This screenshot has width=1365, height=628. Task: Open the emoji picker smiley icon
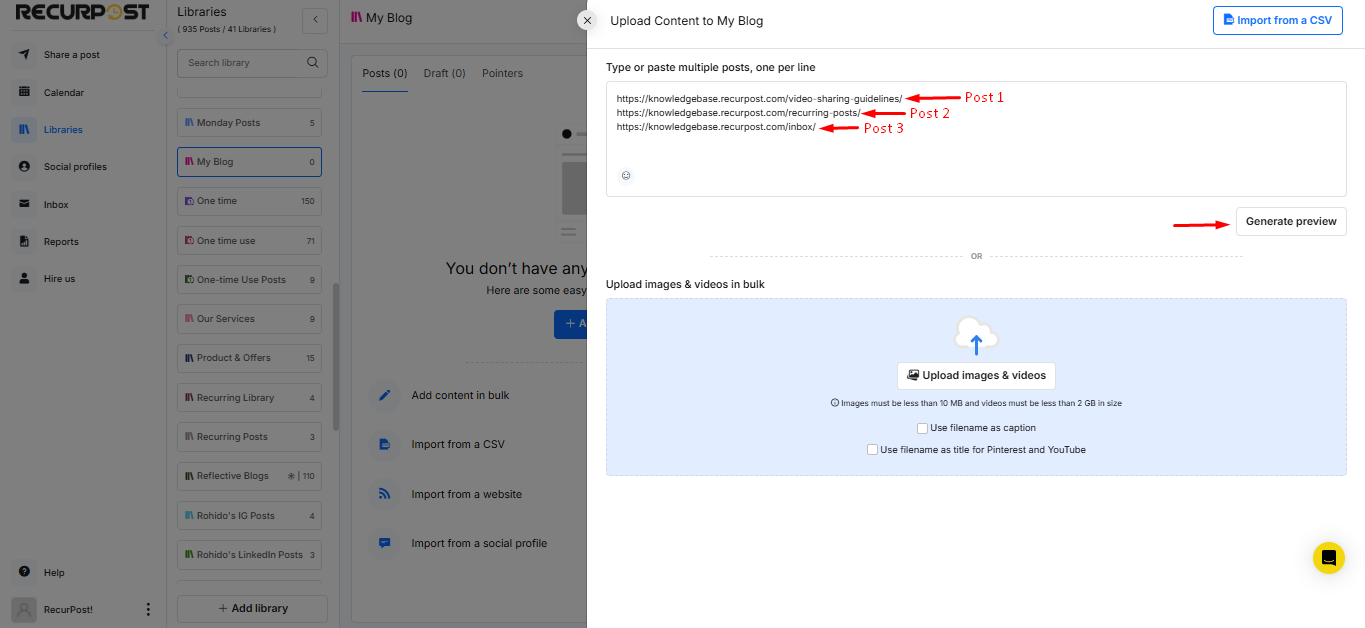626,175
